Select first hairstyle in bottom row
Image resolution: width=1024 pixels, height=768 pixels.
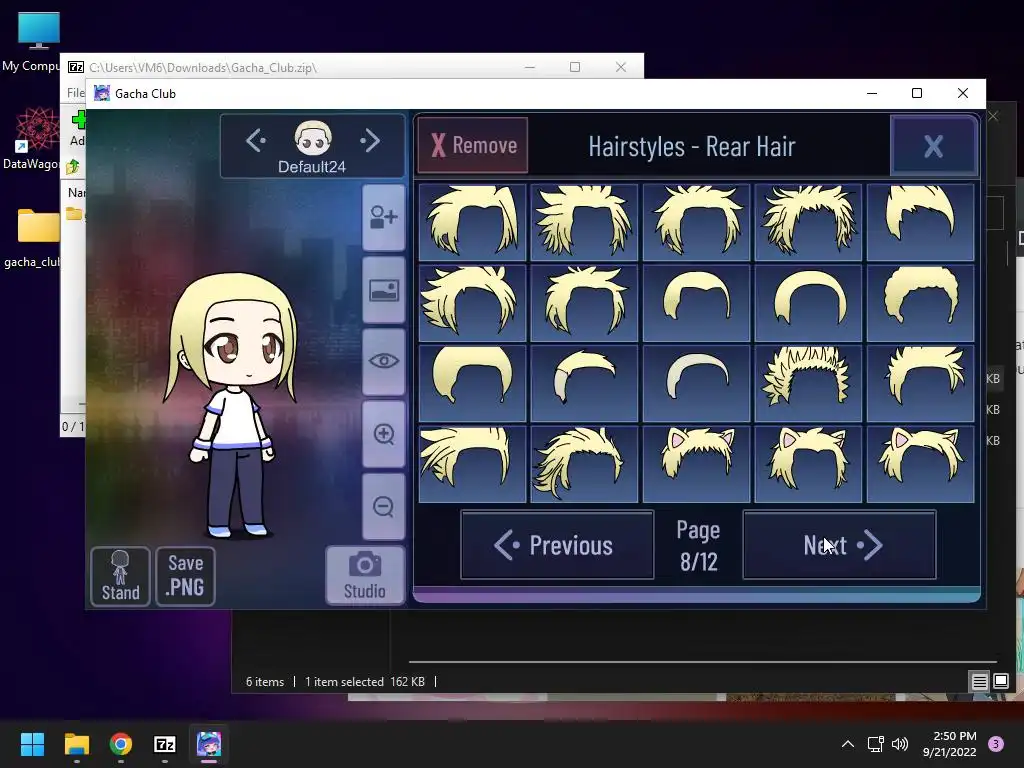point(472,464)
